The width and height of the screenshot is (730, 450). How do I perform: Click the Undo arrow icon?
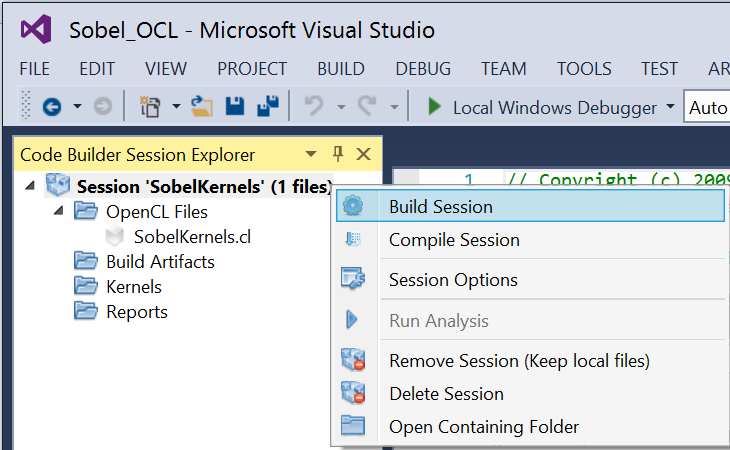tap(312, 107)
